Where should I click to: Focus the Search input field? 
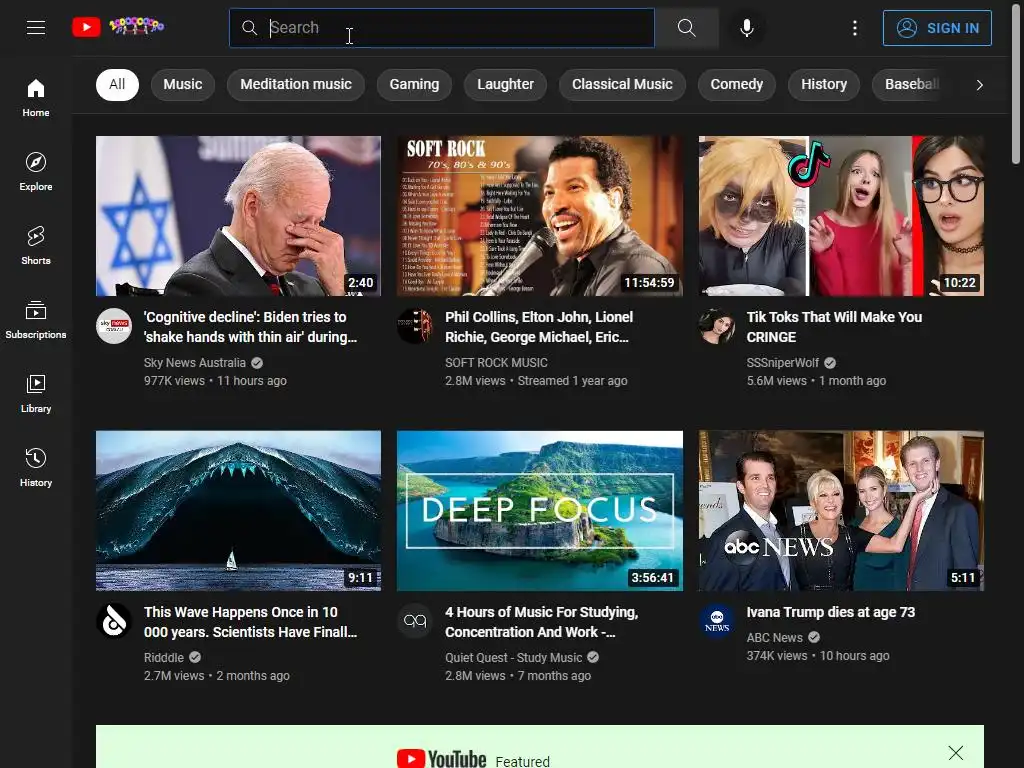pos(442,27)
